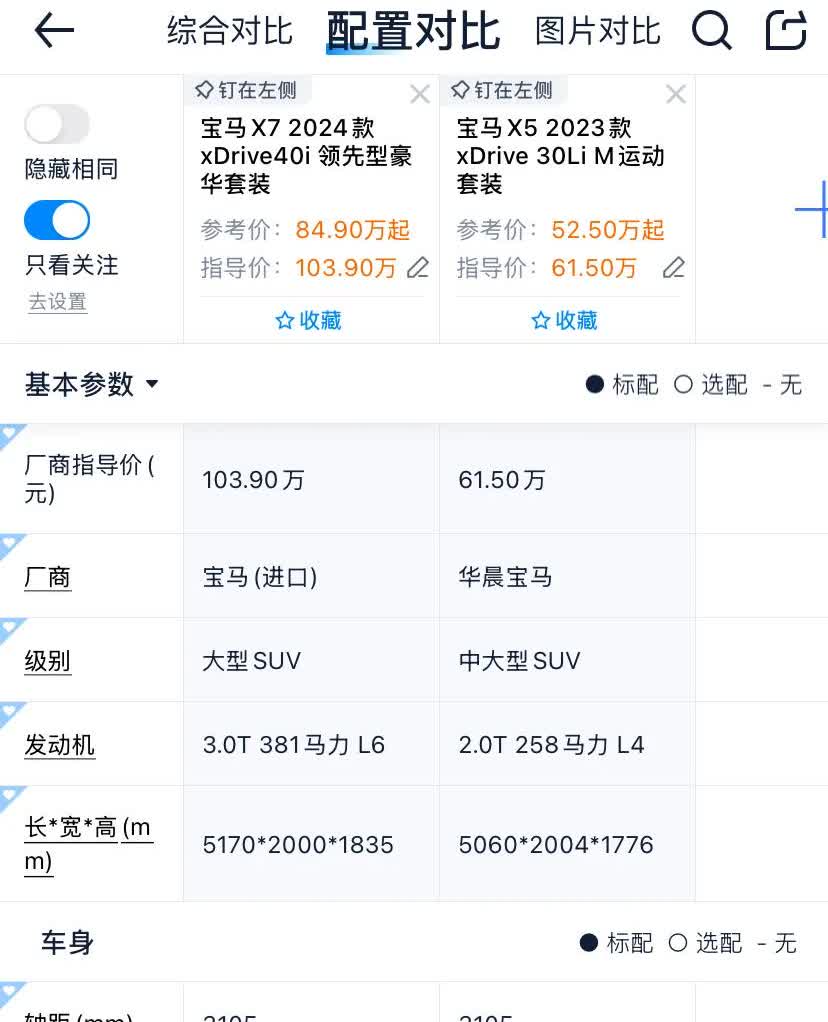Tap the 大型SUV class cell
Viewport: 828px width, 1022px height.
(312, 660)
